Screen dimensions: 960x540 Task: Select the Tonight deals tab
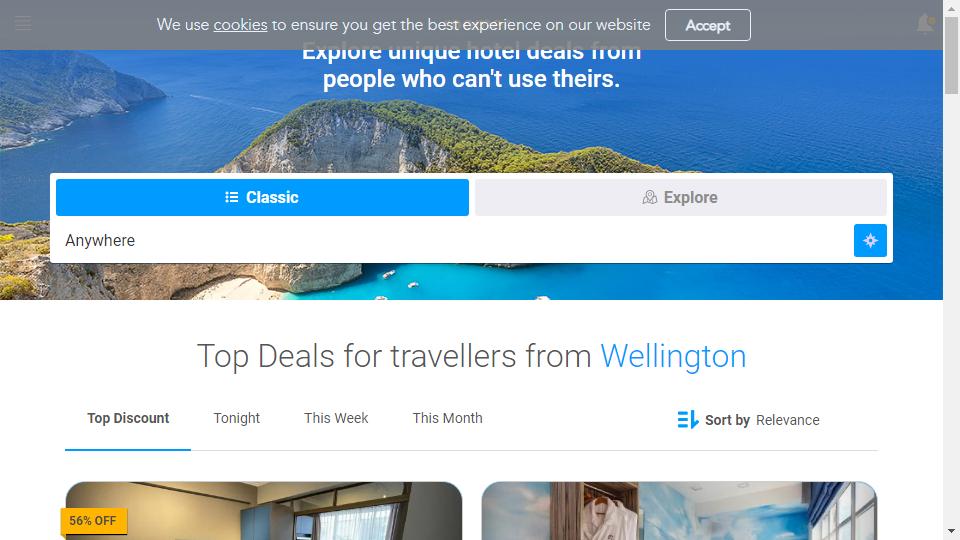[236, 418]
